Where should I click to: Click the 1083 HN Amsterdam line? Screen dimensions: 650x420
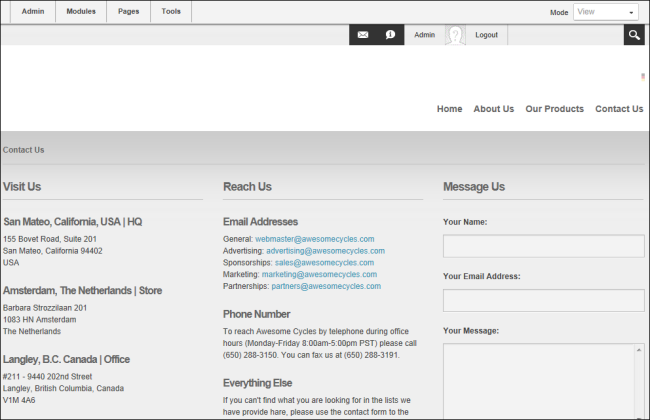tap(39, 320)
